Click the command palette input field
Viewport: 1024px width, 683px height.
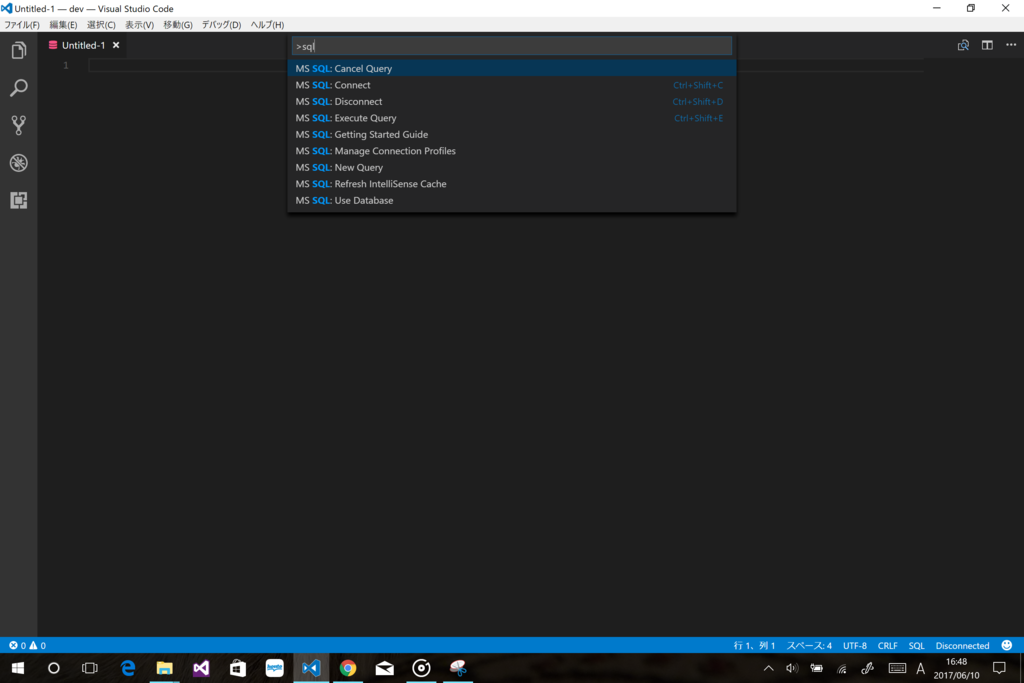pyautogui.click(x=511, y=46)
